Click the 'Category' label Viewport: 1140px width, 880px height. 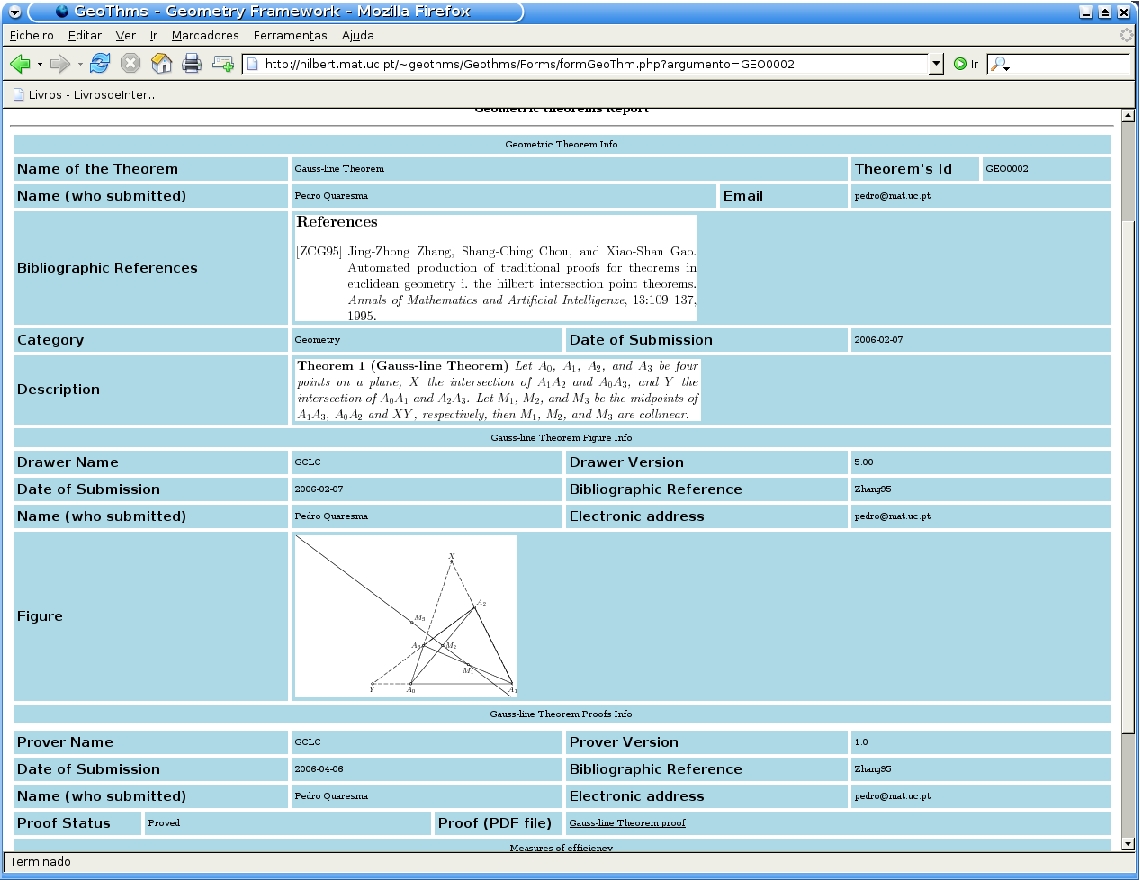[50, 340]
